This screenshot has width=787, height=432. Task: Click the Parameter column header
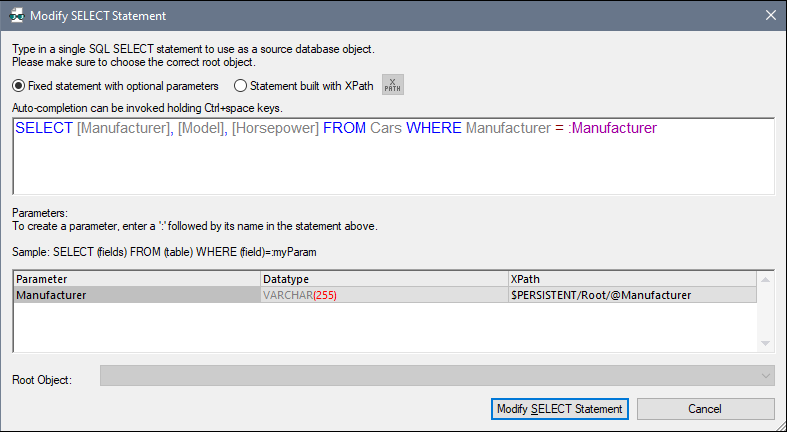136,279
